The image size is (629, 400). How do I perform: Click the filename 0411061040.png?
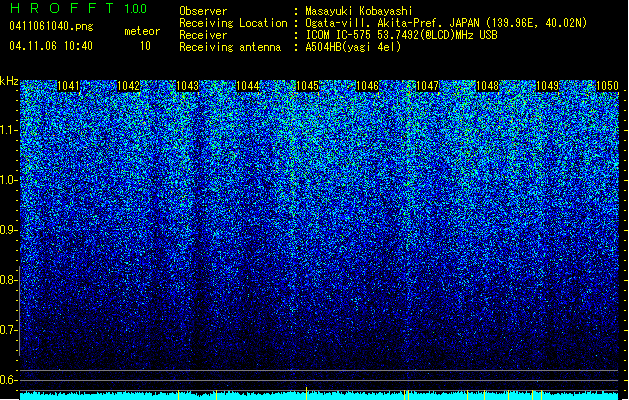click(51, 26)
